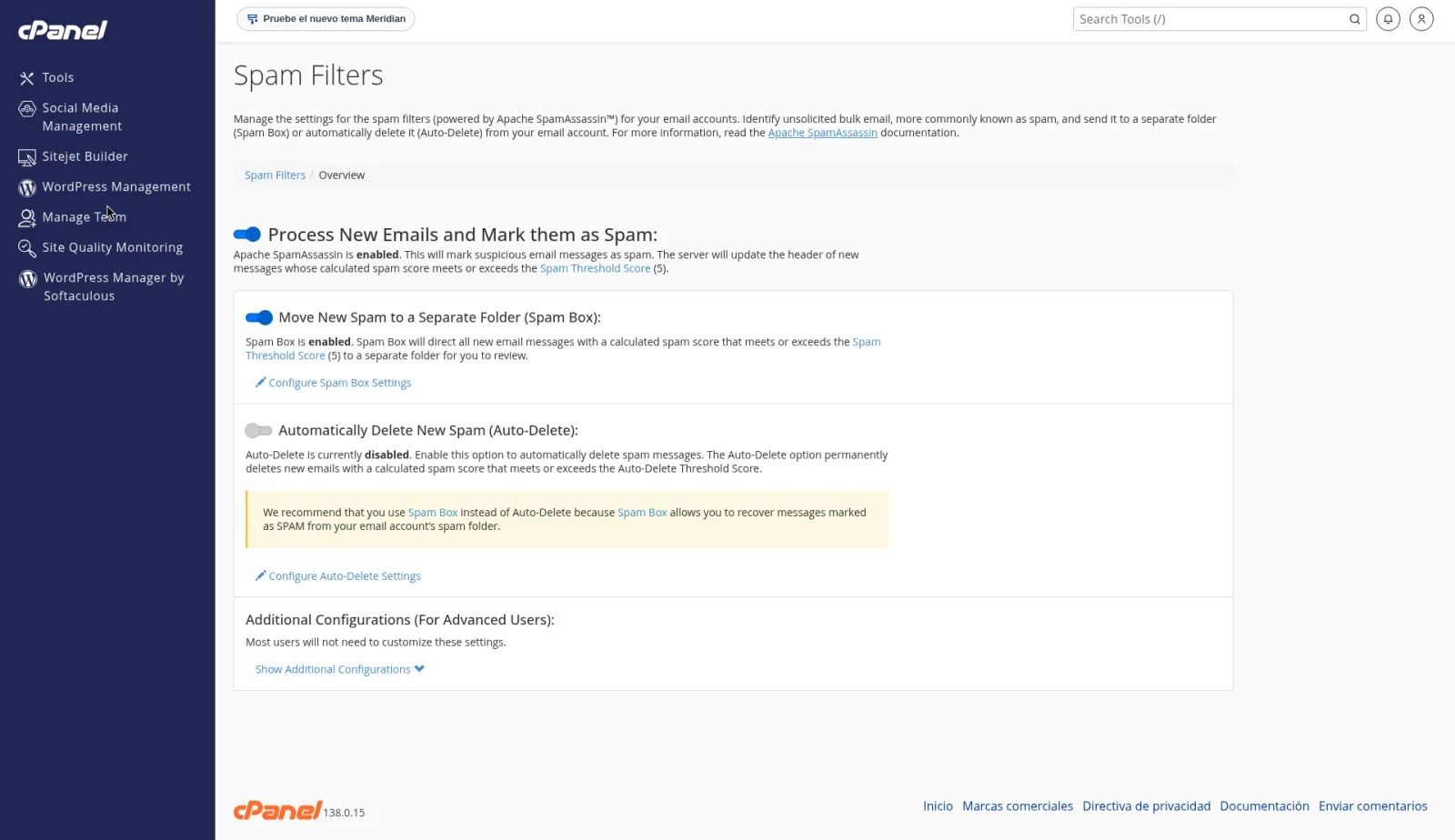
Task: Focus the Search Tools field
Action: (x=1209, y=19)
